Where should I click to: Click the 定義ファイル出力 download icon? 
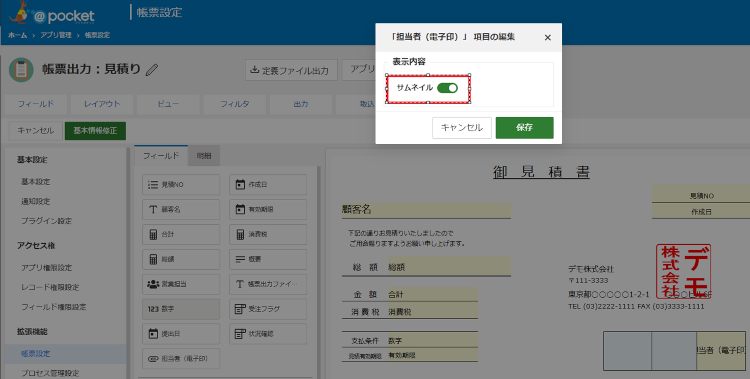pos(254,70)
